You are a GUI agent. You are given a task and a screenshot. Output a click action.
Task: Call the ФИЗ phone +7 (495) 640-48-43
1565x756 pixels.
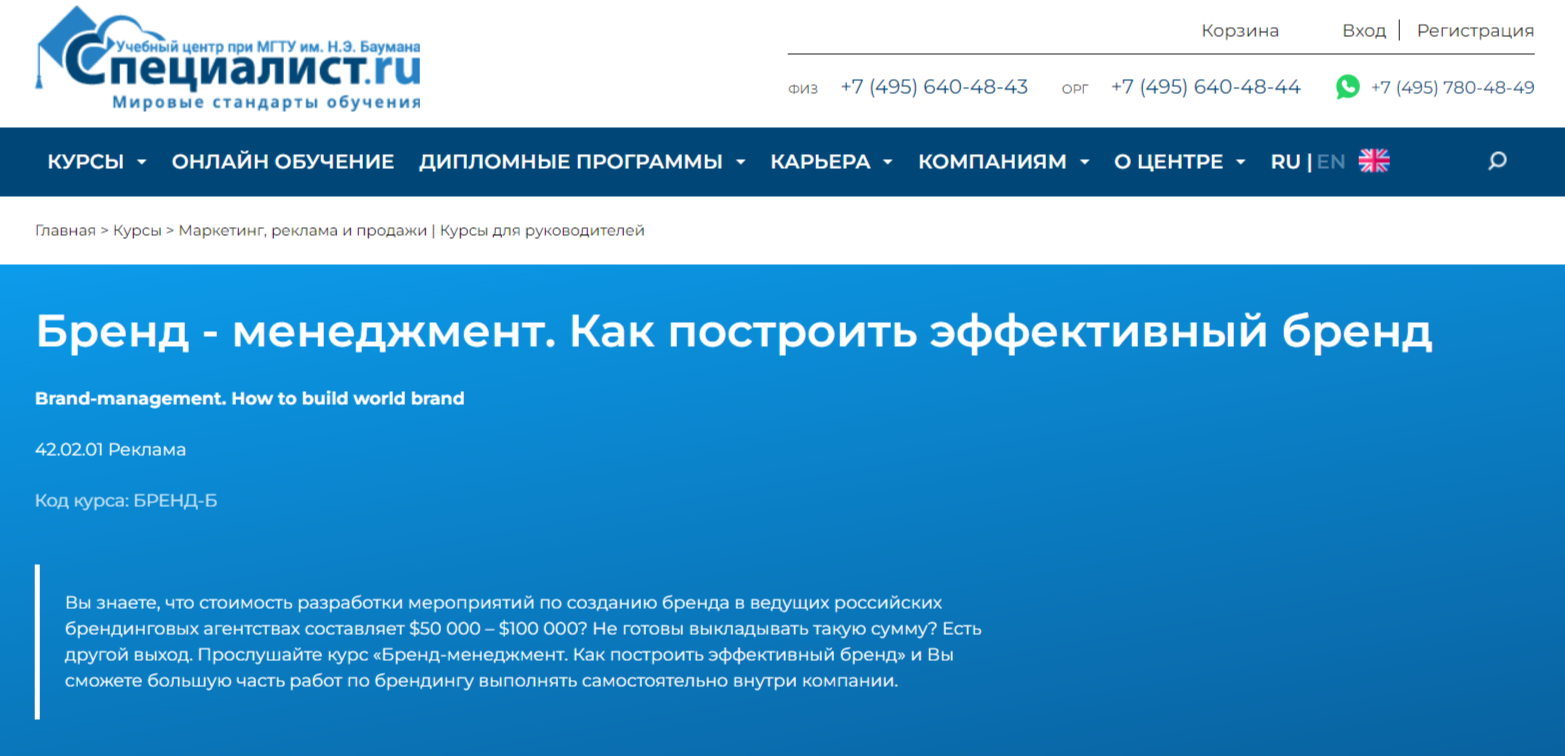tap(934, 87)
